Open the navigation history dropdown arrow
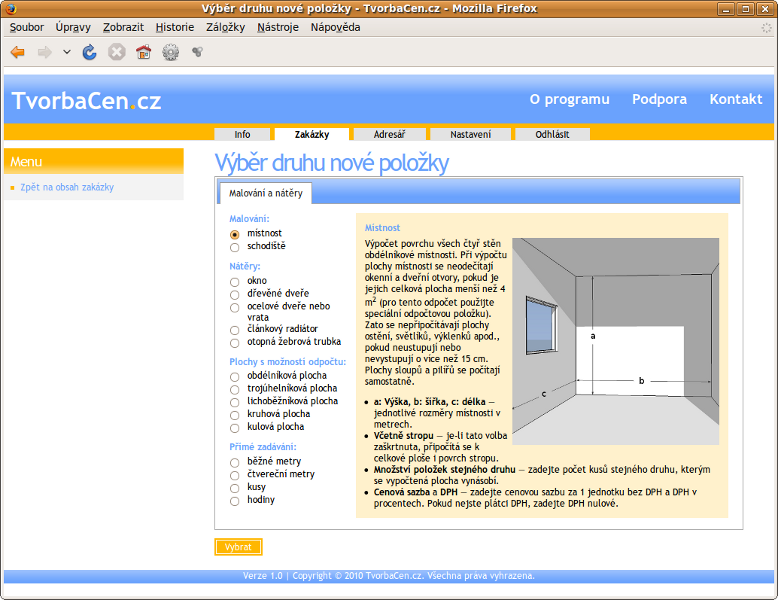Screen dimensions: 778x600 point(67,52)
